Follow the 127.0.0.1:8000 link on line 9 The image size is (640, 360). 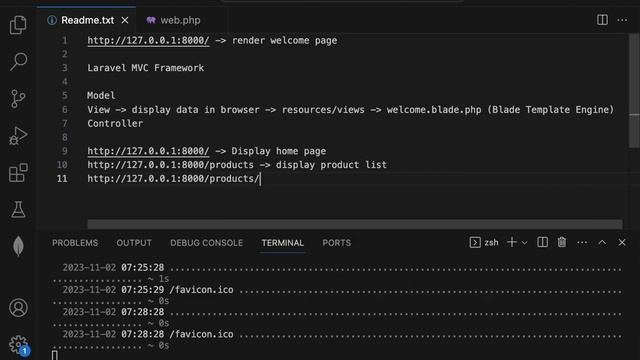point(148,151)
